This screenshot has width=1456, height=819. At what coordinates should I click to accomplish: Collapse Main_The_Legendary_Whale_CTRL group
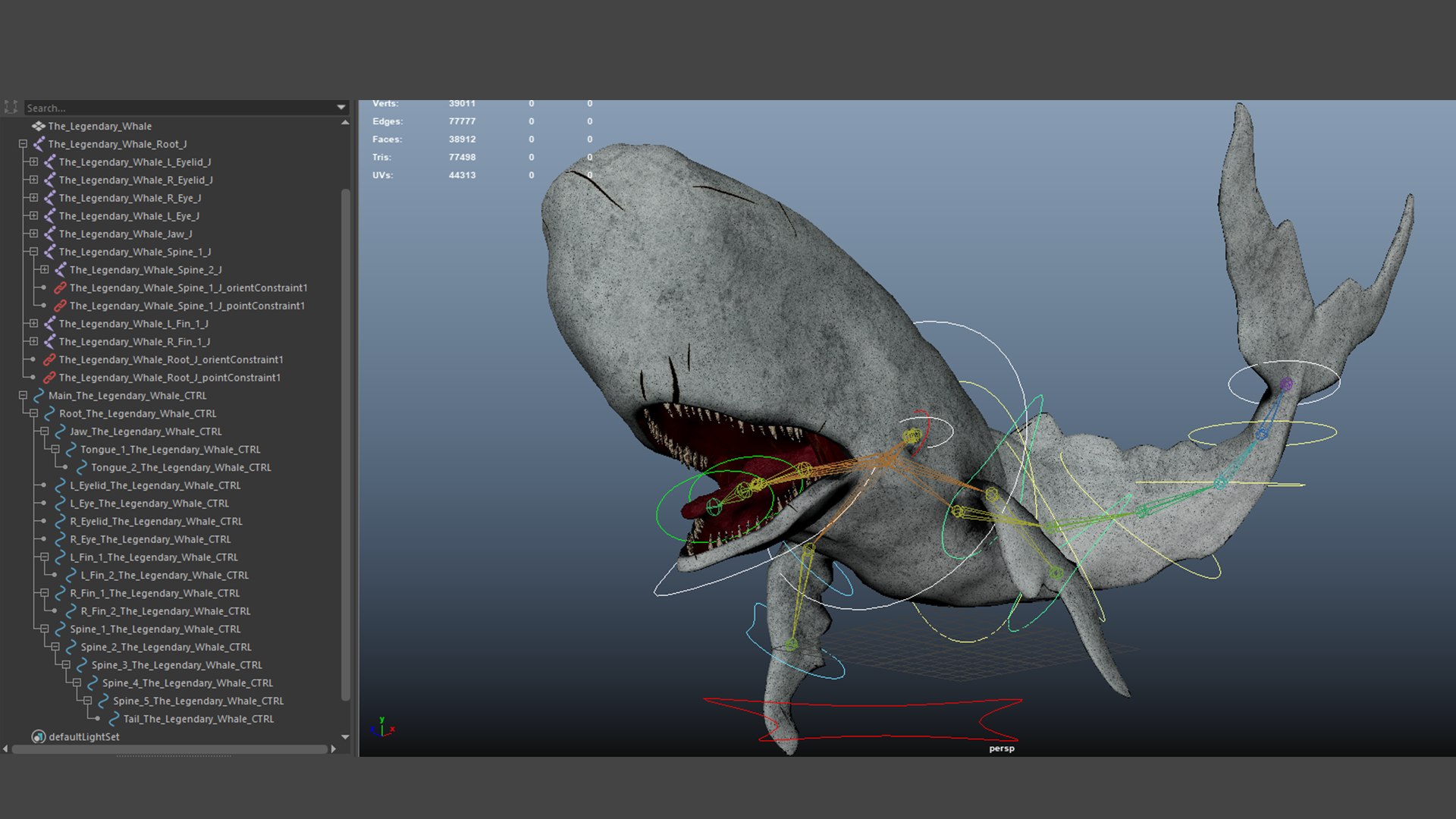(x=23, y=396)
